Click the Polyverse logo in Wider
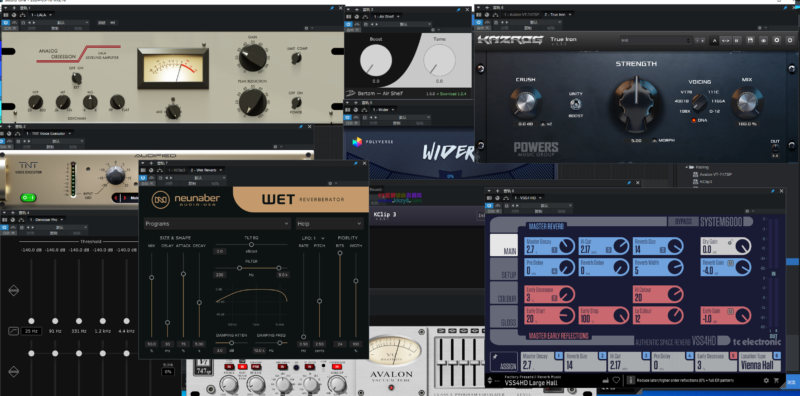800x396 pixels. pos(357,141)
